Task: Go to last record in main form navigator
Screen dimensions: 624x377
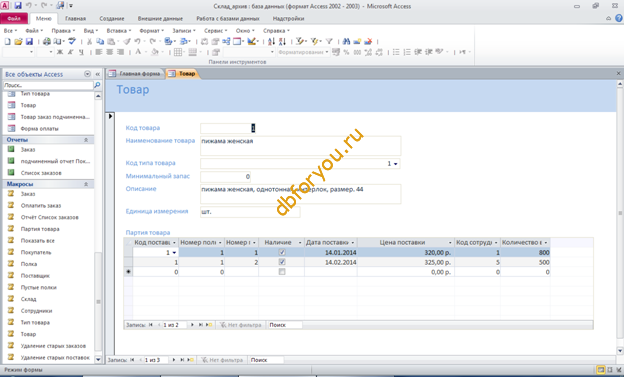Action: [x=182, y=360]
